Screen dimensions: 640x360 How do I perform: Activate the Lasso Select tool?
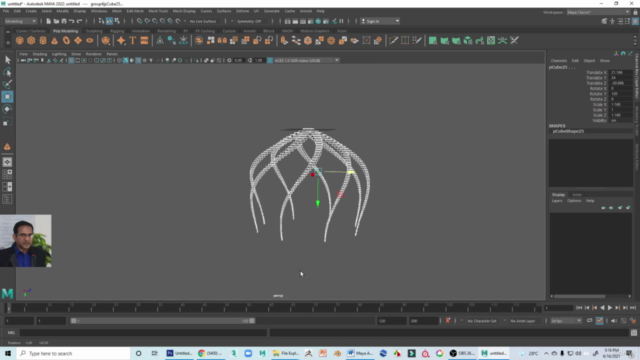7,72
